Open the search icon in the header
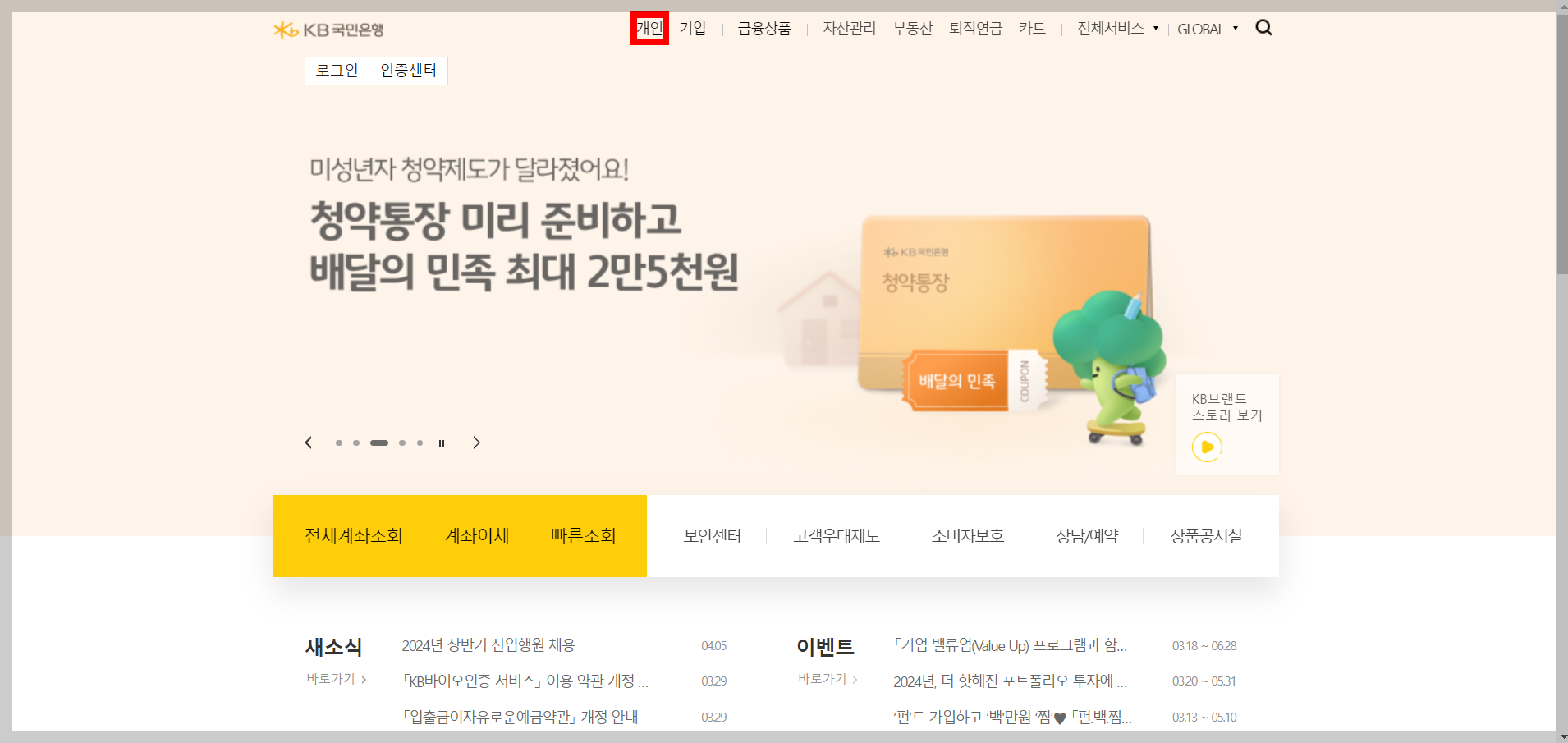The height and width of the screenshot is (743, 1568). pos(1264,27)
